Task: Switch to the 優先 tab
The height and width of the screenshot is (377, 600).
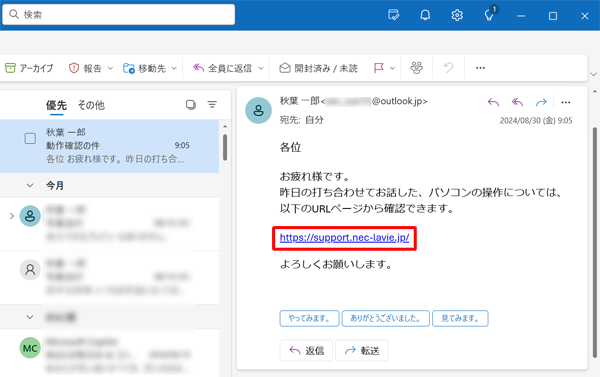Action: [x=56, y=105]
